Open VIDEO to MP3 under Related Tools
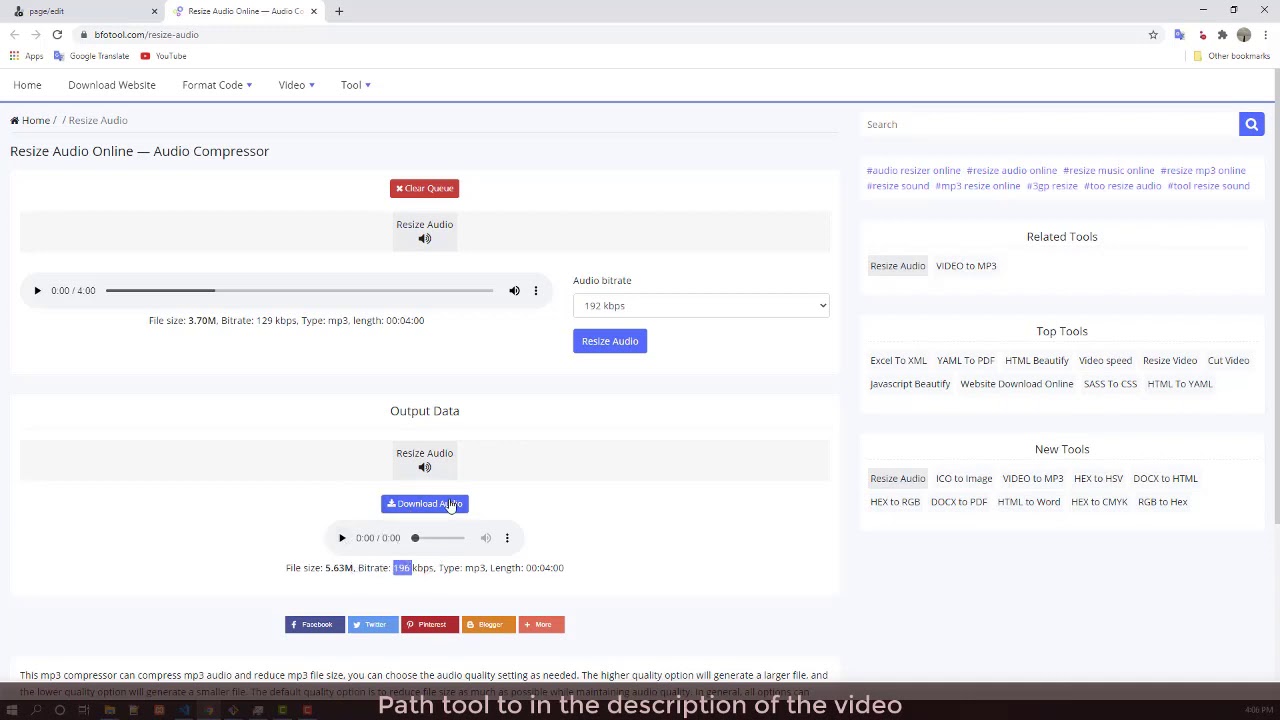Viewport: 1280px width, 720px height. (966, 266)
